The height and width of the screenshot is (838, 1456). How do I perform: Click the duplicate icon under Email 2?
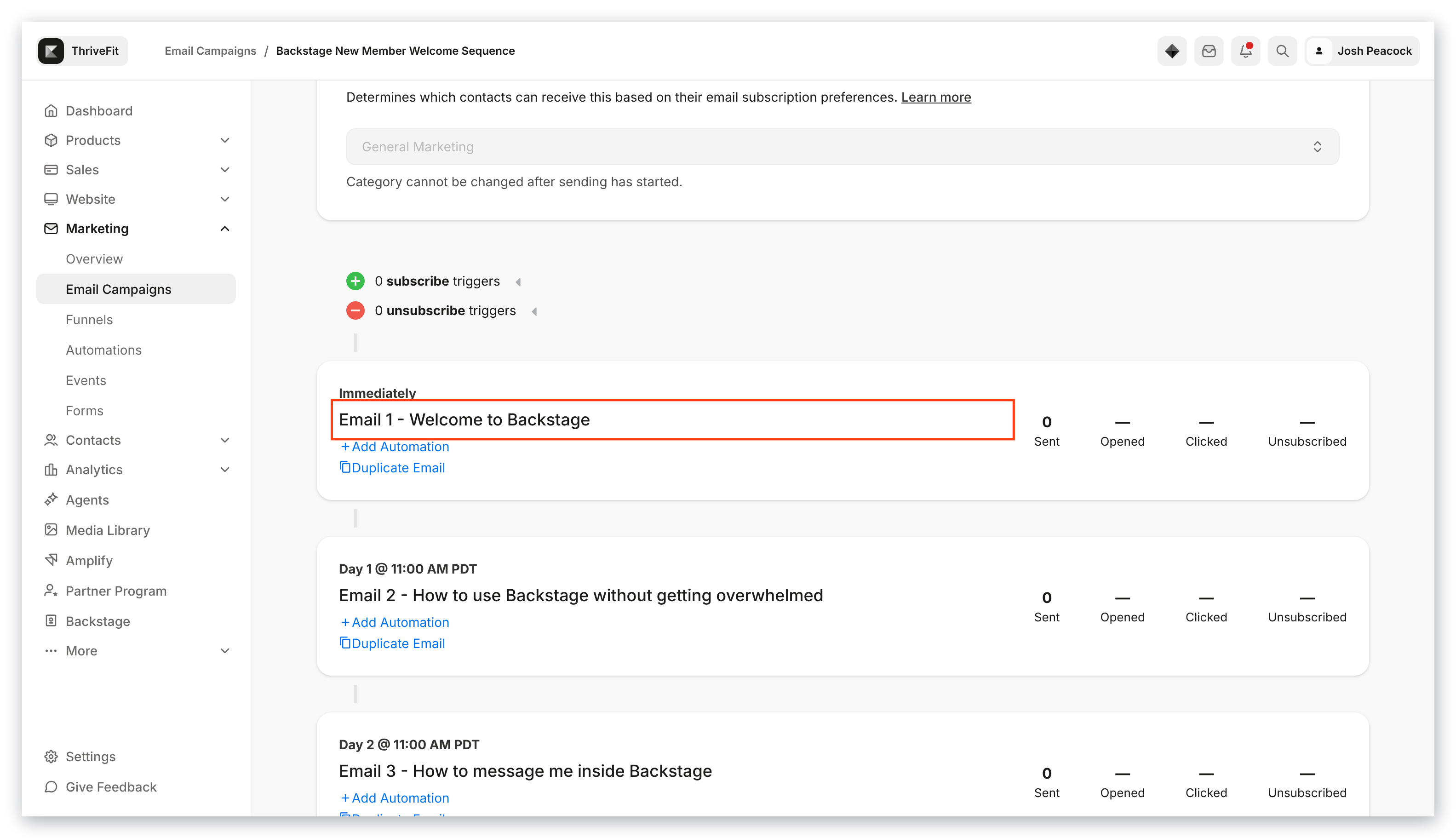click(x=345, y=643)
